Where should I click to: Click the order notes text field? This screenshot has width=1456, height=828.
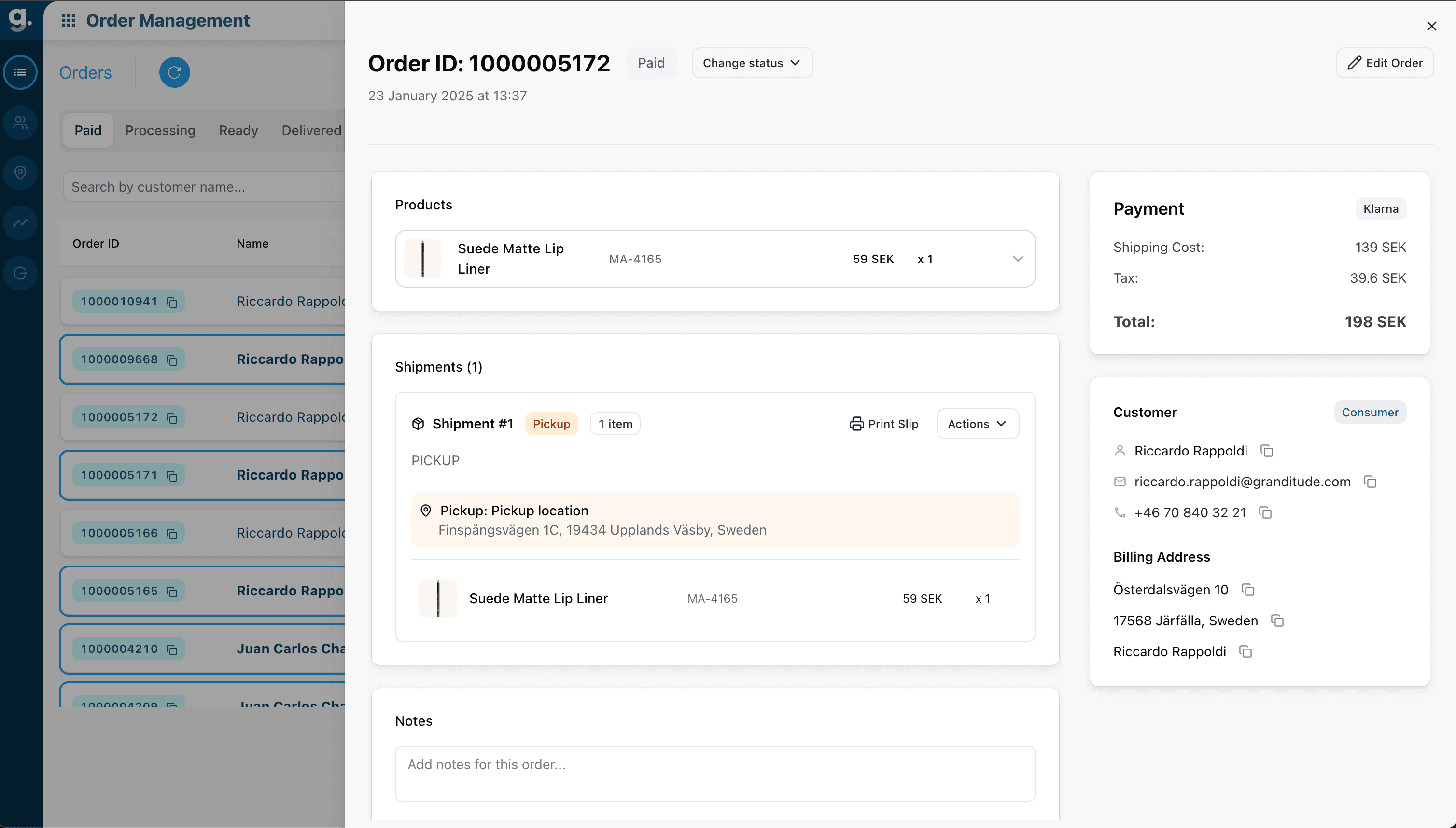tap(714, 773)
